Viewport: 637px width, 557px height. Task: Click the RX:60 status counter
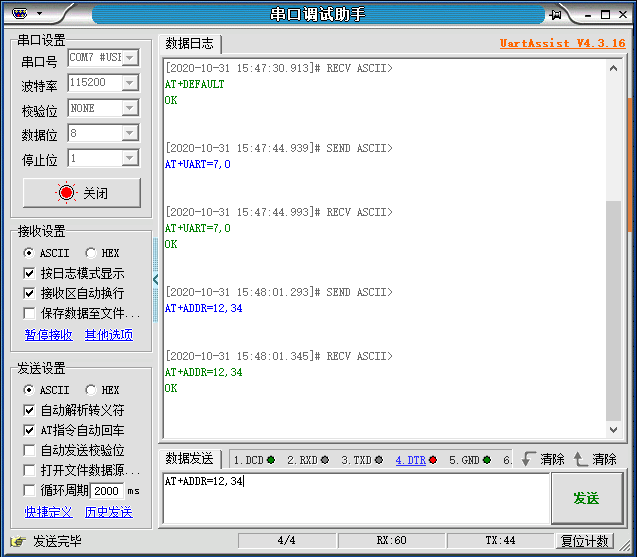pos(391,540)
